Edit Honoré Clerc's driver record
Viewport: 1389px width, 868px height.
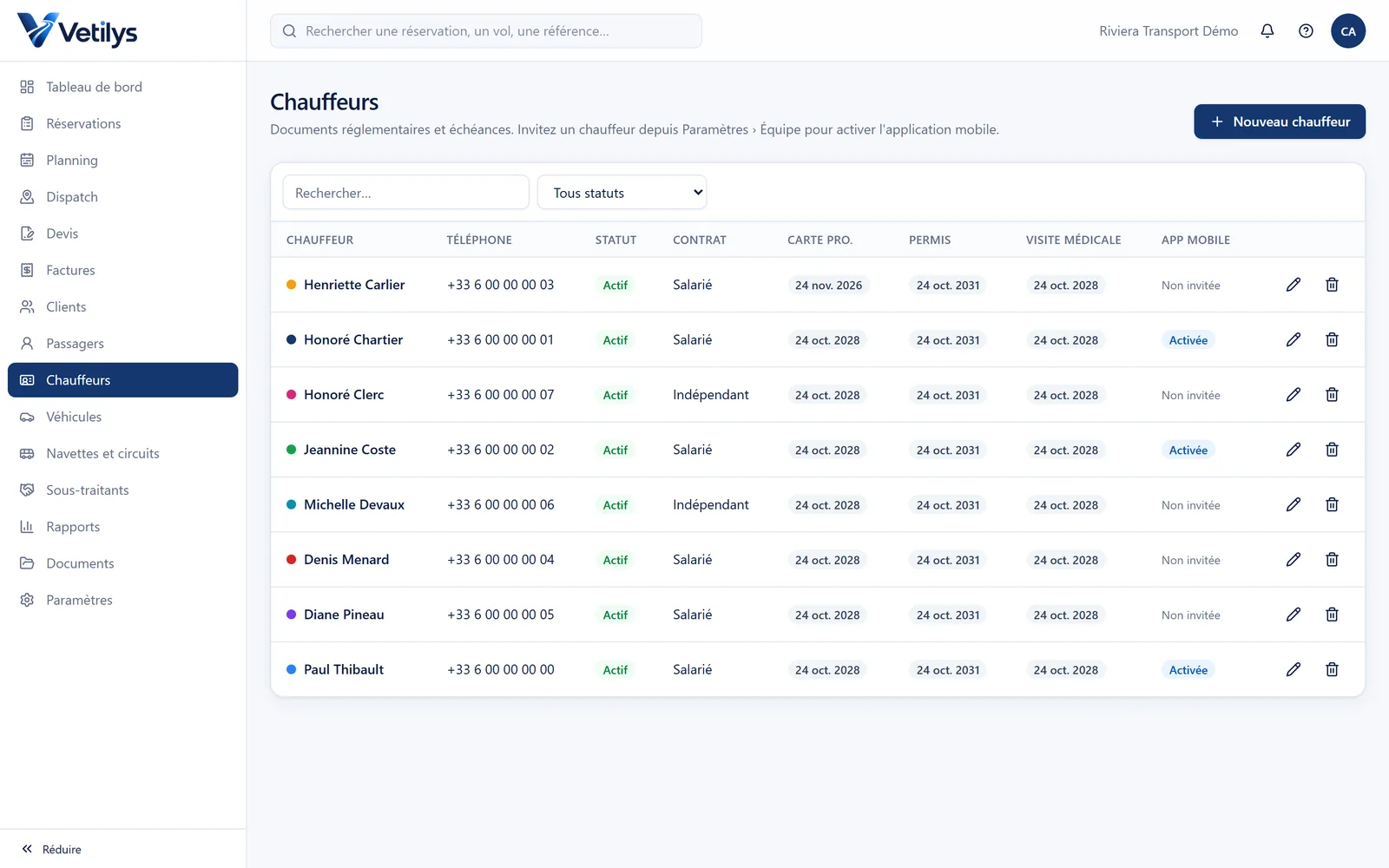[x=1294, y=394]
